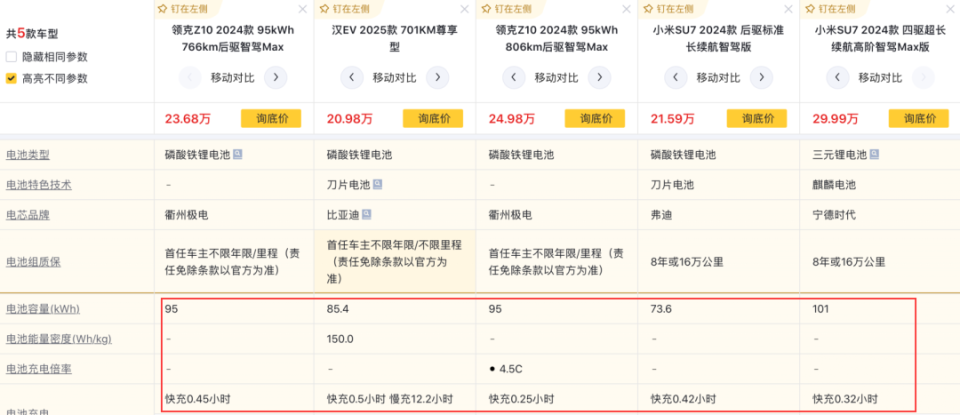960x415 pixels.
Task: Click info icon beside 三元锂电池
Action: (874, 155)
